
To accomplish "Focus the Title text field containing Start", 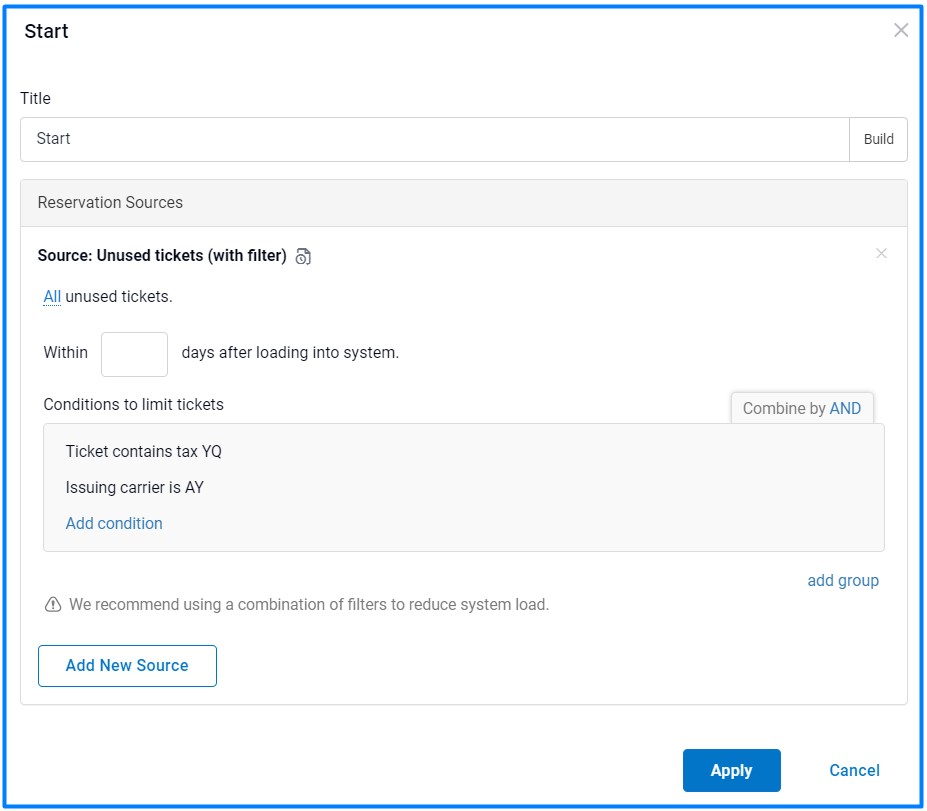I will pyautogui.click(x=434, y=139).
